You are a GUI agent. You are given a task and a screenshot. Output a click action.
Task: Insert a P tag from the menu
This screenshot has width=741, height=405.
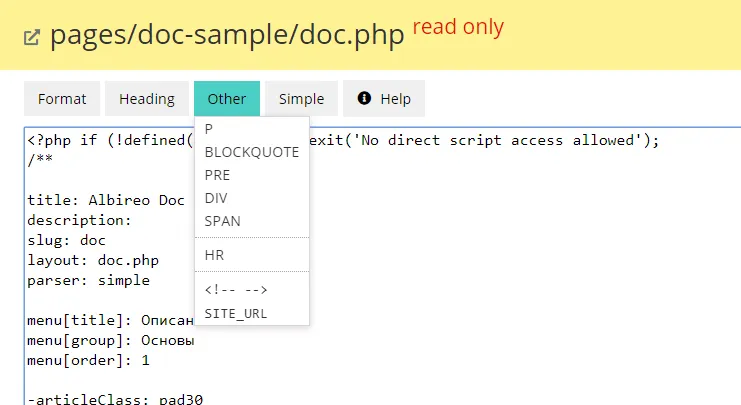point(209,129)
